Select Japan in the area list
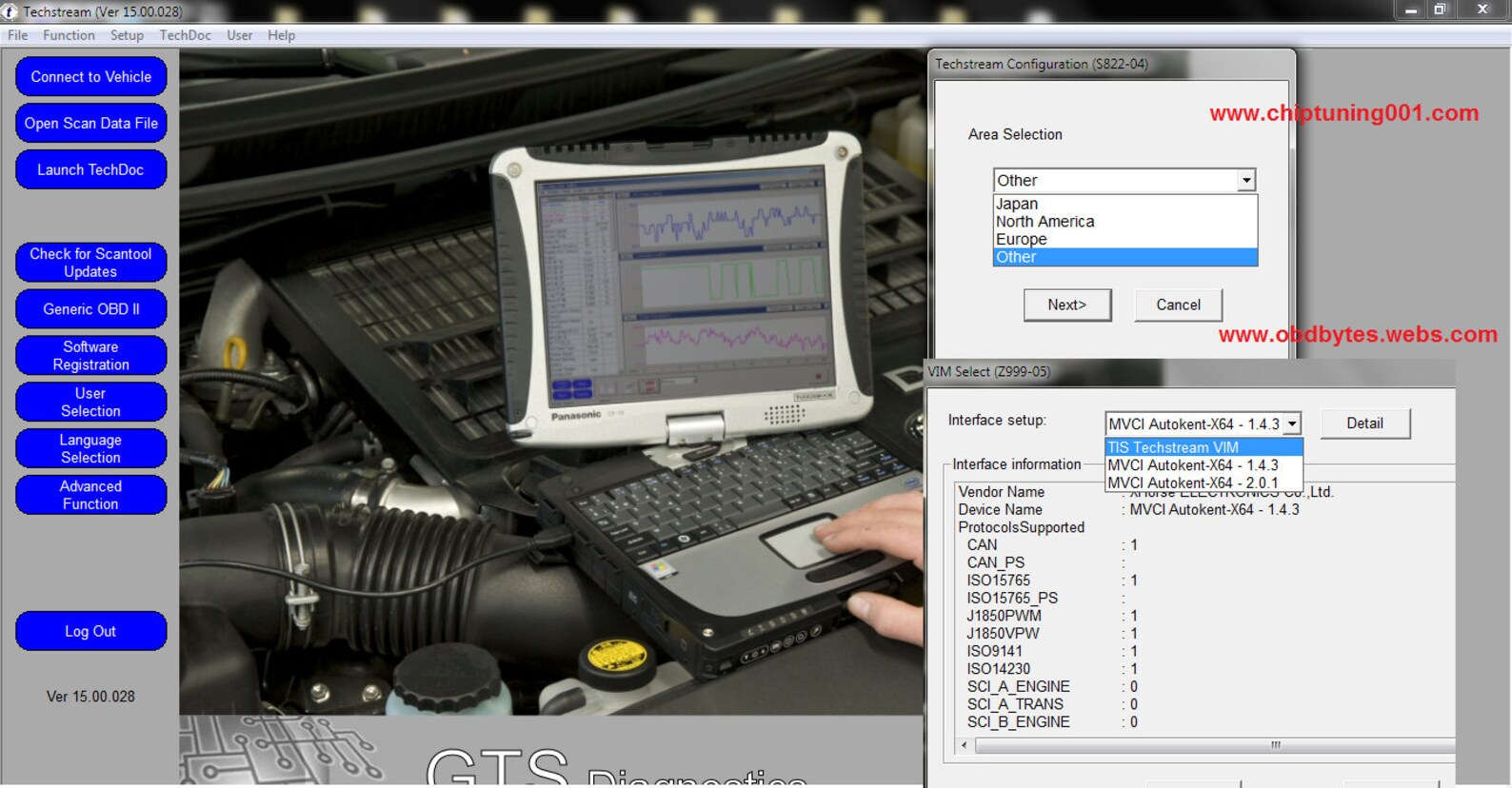This screenshot has height=788, width=1512. (1124, 204)
